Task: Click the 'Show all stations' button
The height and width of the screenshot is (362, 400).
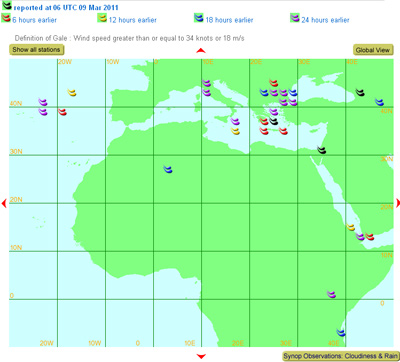Action: click(36, 50)
